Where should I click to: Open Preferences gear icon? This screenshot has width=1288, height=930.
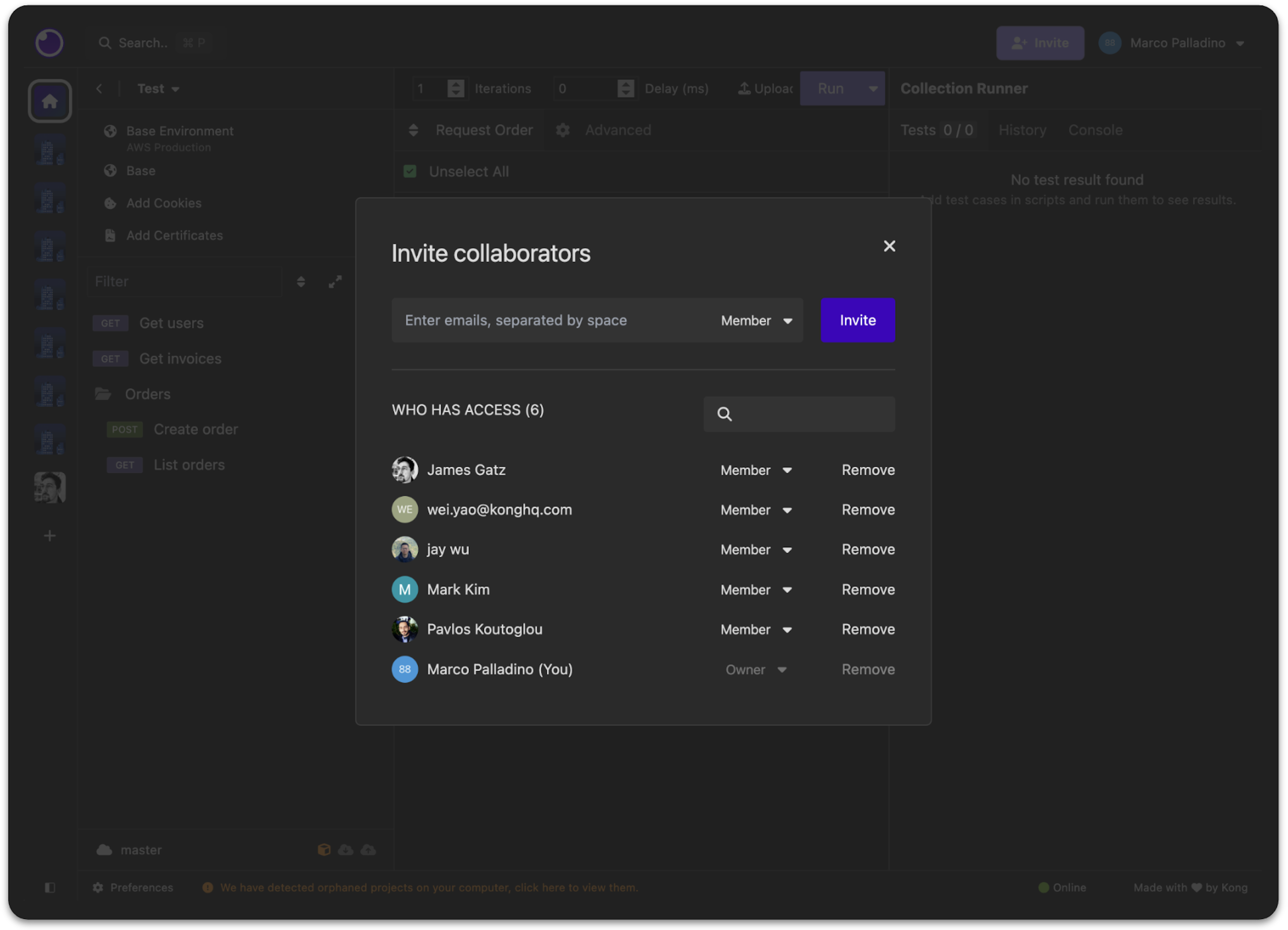[x=98, y=887]
